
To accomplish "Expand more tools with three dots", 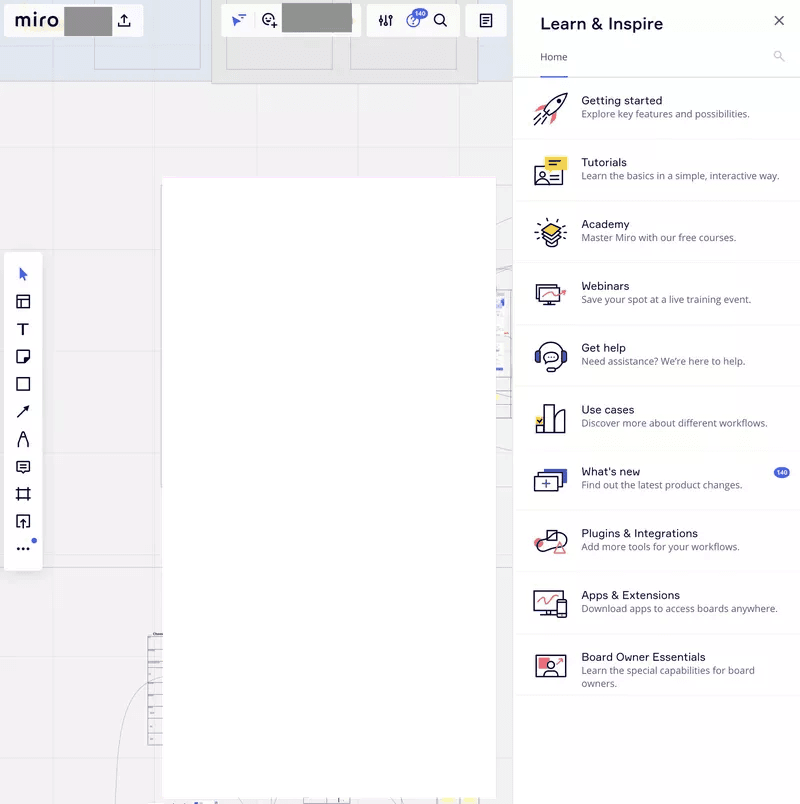I will 23,549.
